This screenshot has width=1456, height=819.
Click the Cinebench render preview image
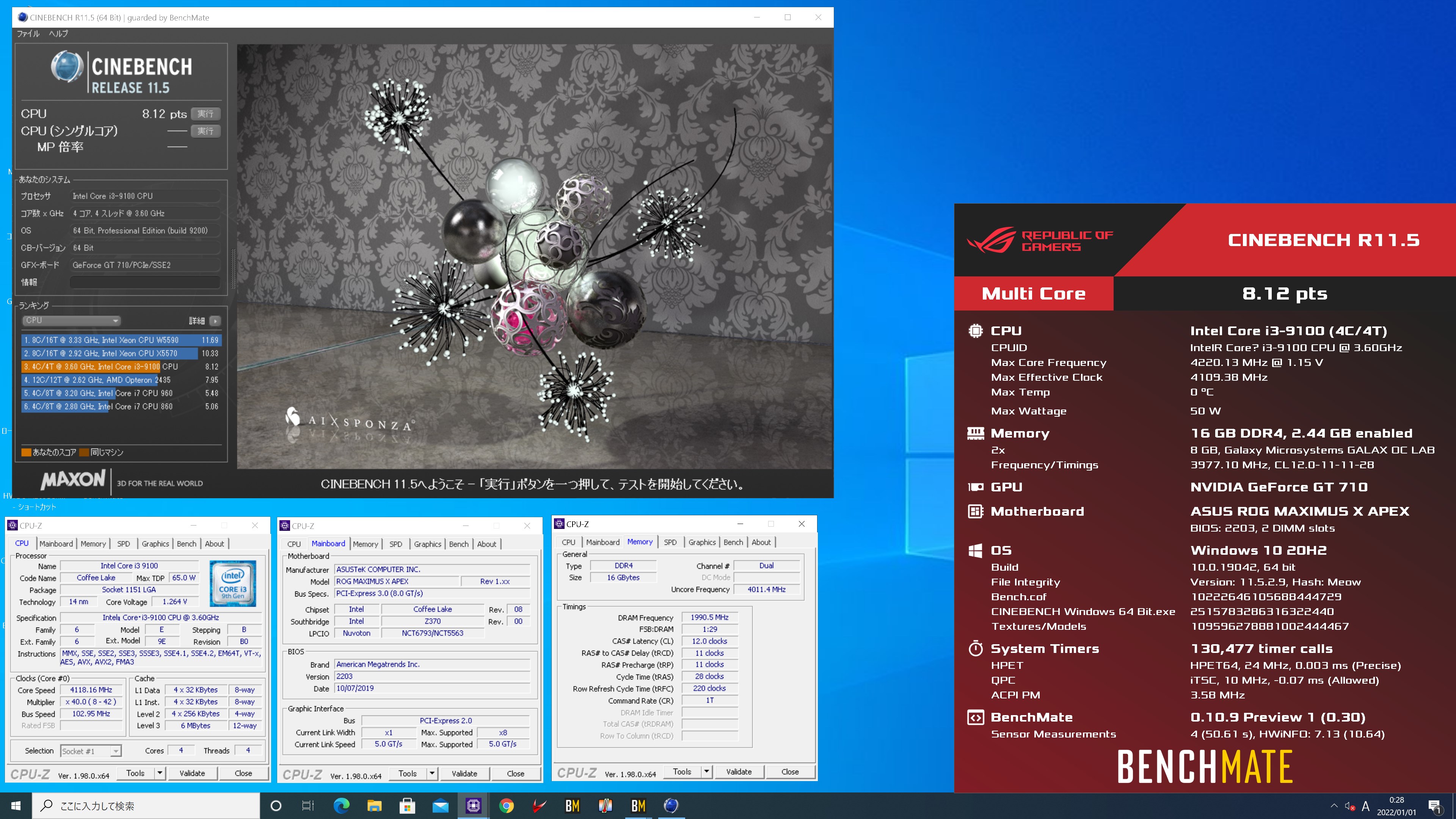coord(534,257)
